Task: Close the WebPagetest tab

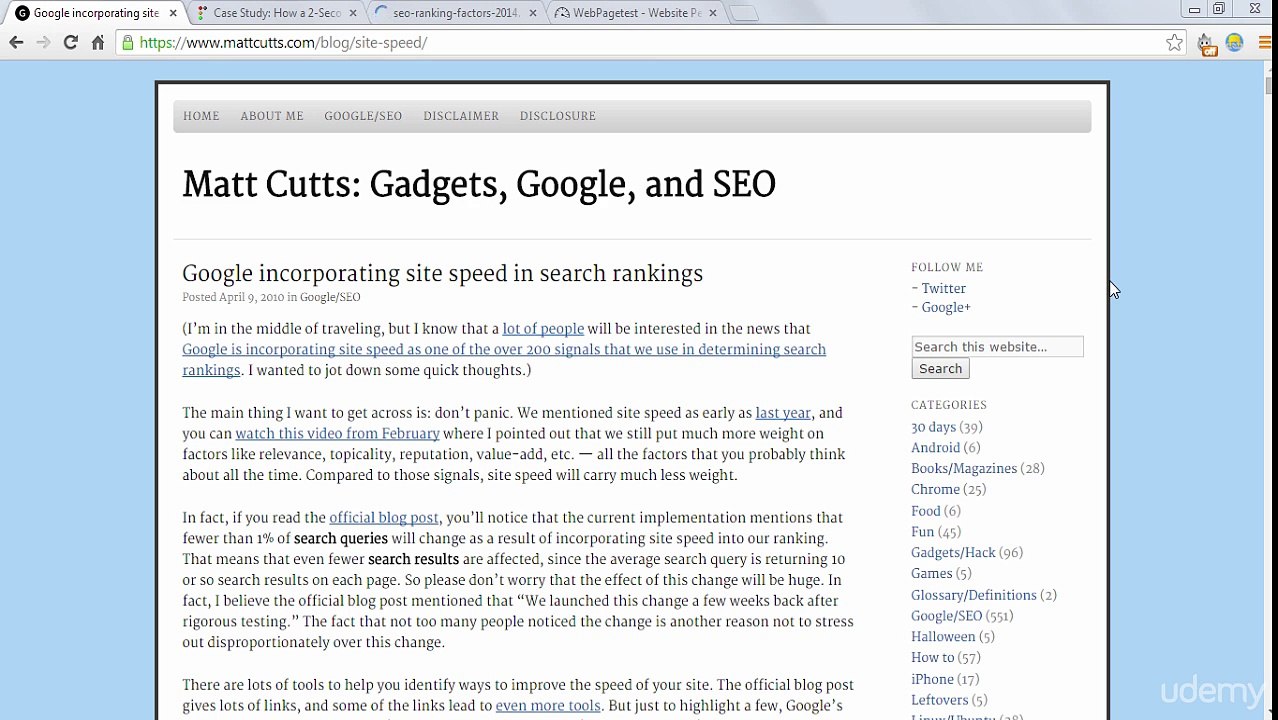Action: pos(713,13)
